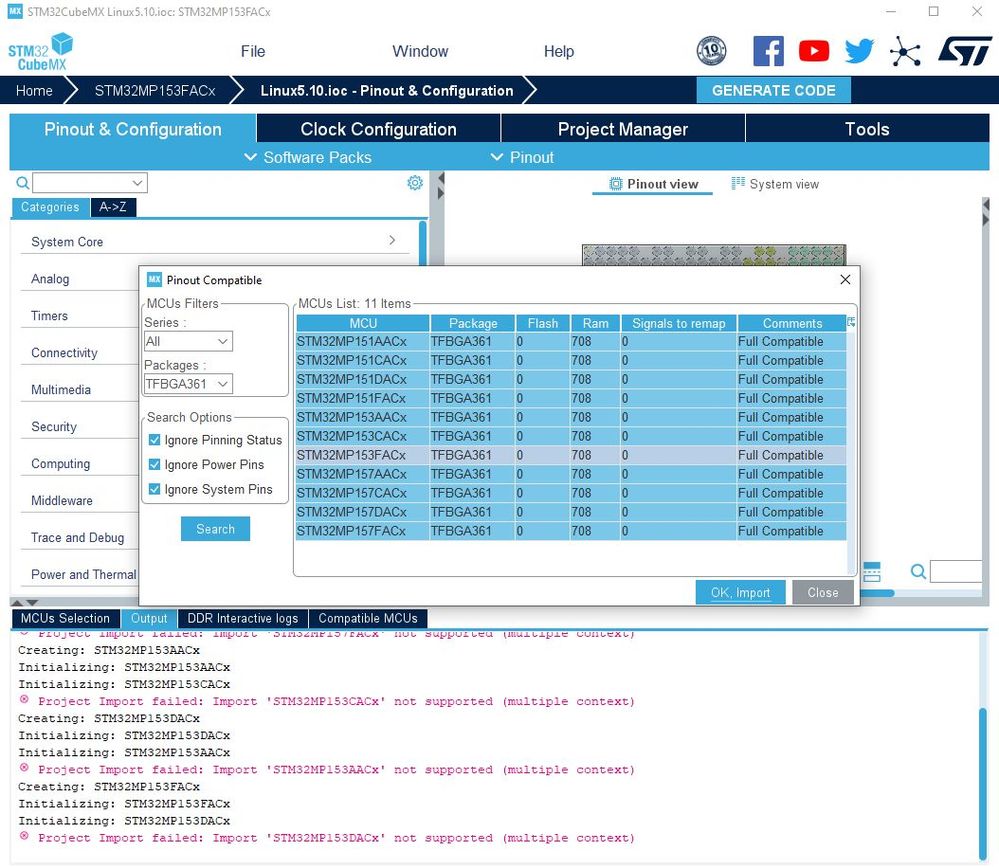This screenshot has width=999, height=867.
Task: Open the 10 years anniversary badge
Action: click(x=711, y=51)
